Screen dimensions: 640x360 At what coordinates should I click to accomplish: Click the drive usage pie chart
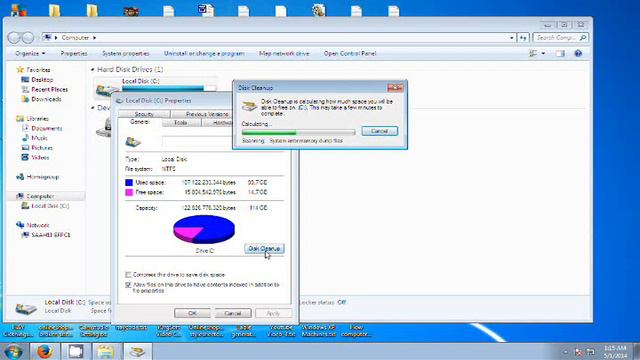point(204,229)
